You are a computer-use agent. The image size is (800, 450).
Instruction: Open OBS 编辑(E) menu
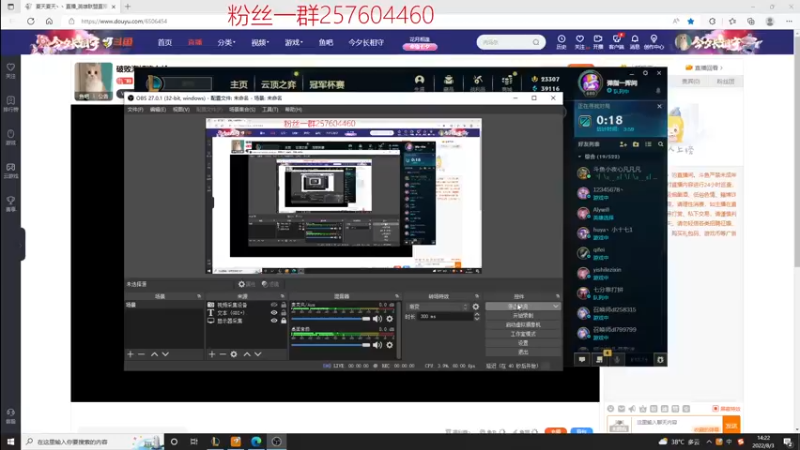click(158, 110)
